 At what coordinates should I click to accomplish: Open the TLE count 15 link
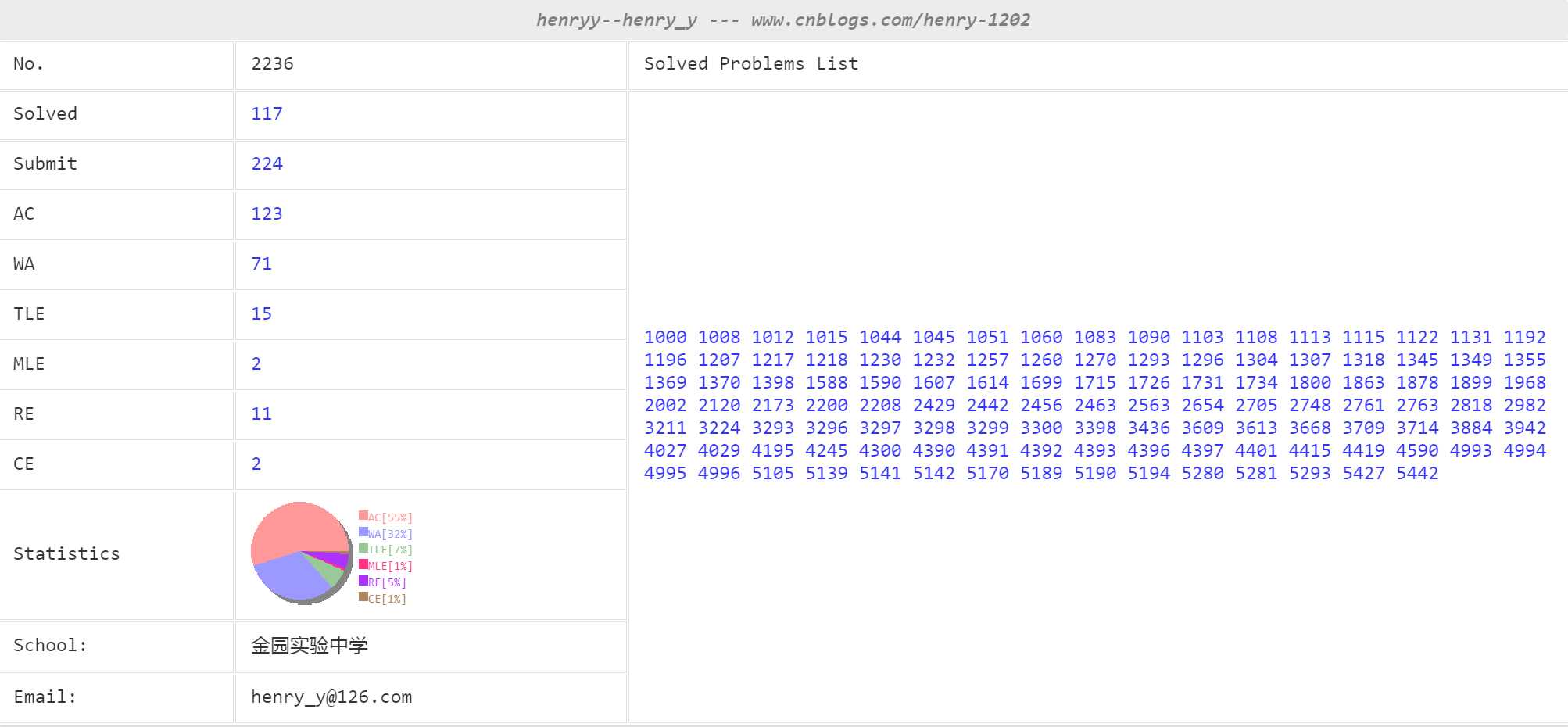pyautogui.click(x=261, y=314)
